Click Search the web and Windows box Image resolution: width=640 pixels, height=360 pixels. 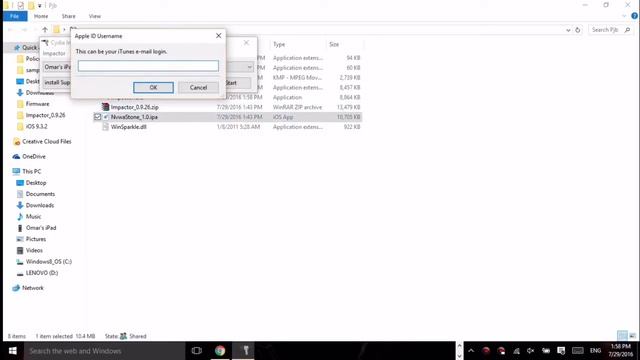pos(104,351)
